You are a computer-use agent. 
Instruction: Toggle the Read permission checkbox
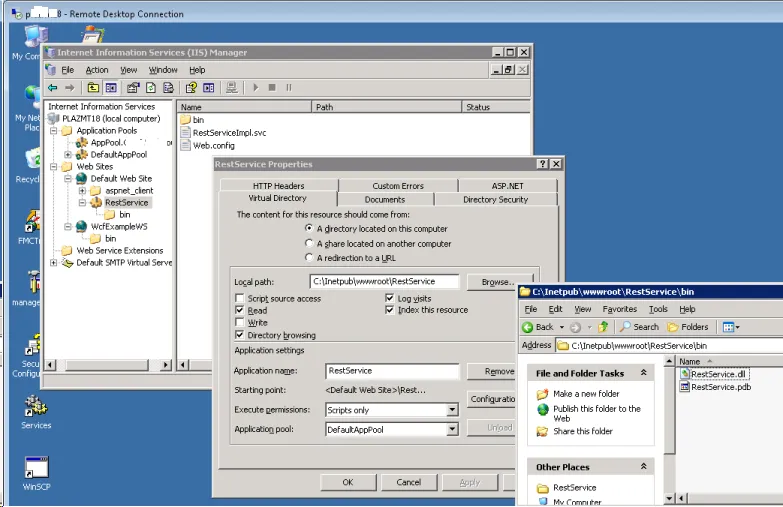pos(240,310)
